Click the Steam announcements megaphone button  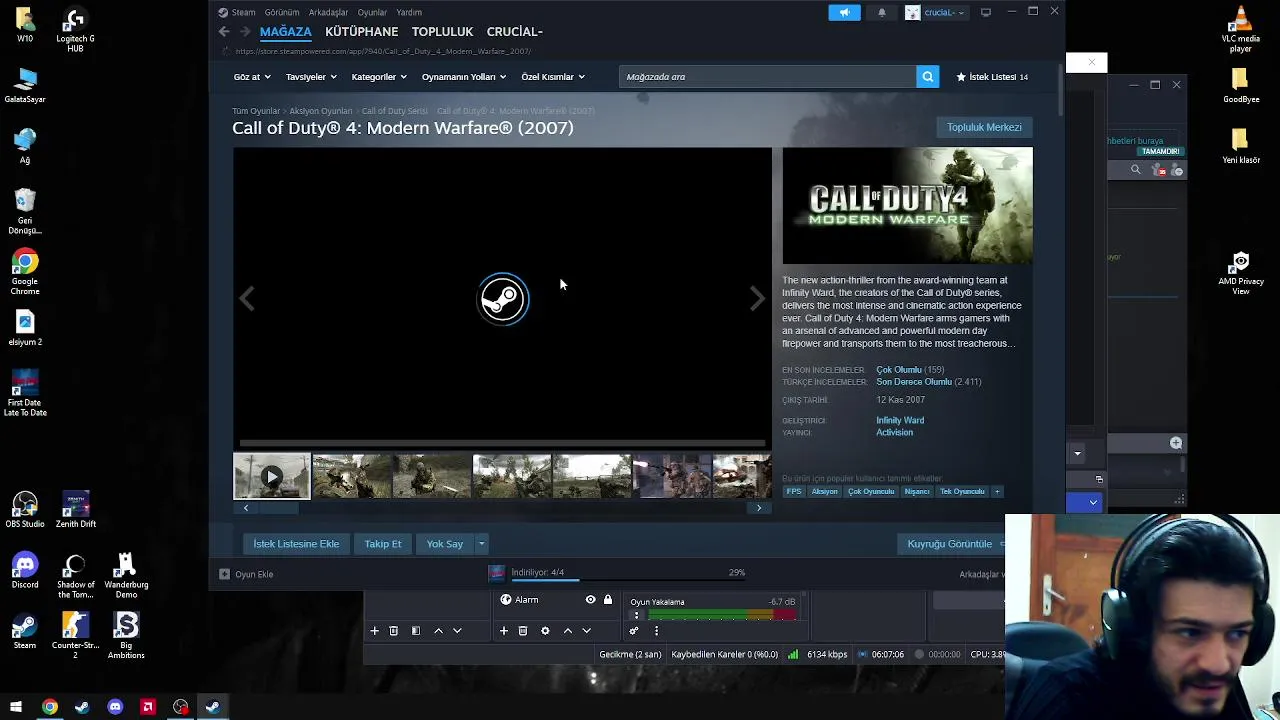[844, 12]
